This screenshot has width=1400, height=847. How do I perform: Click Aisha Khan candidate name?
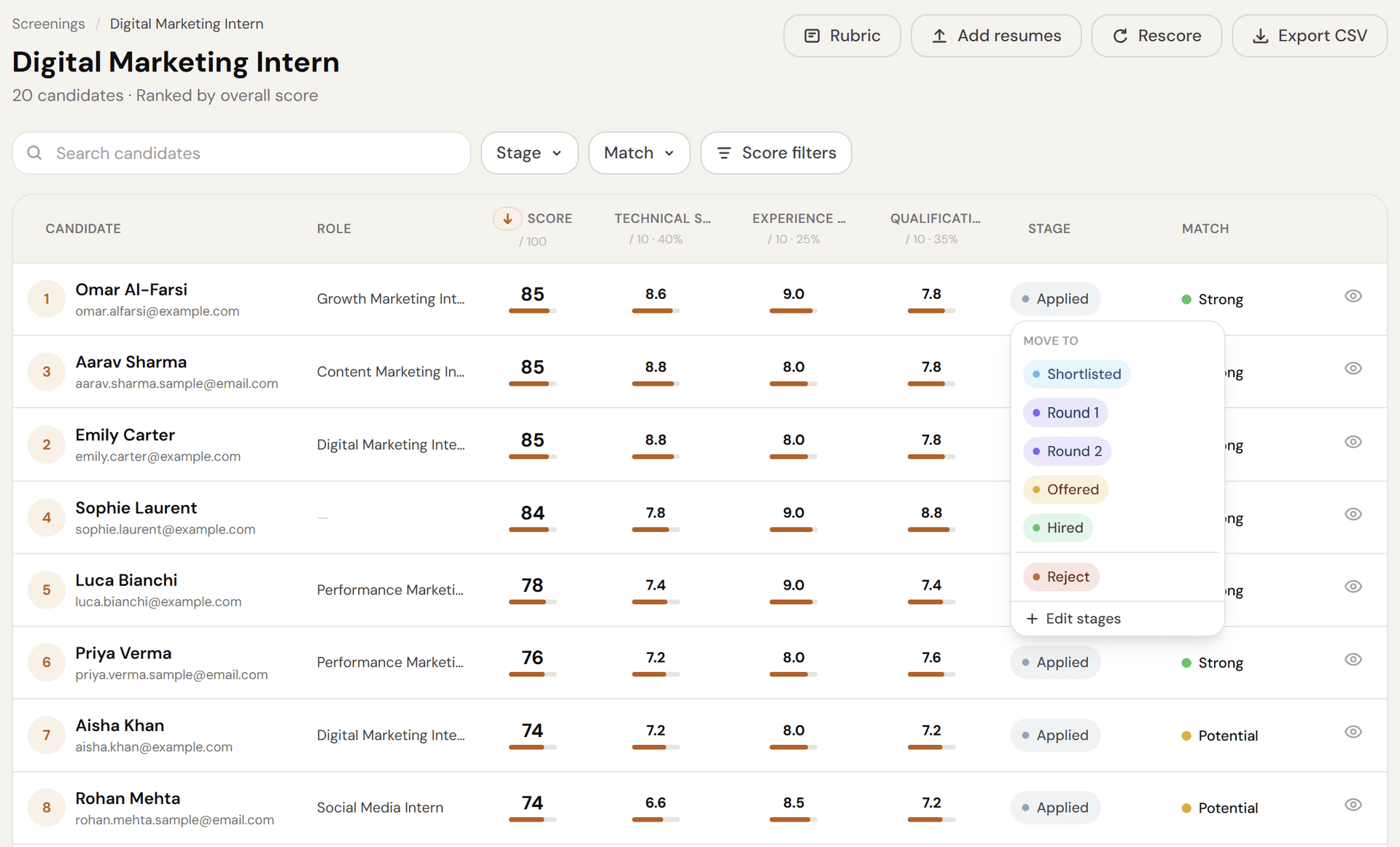[x=120, y=725]
